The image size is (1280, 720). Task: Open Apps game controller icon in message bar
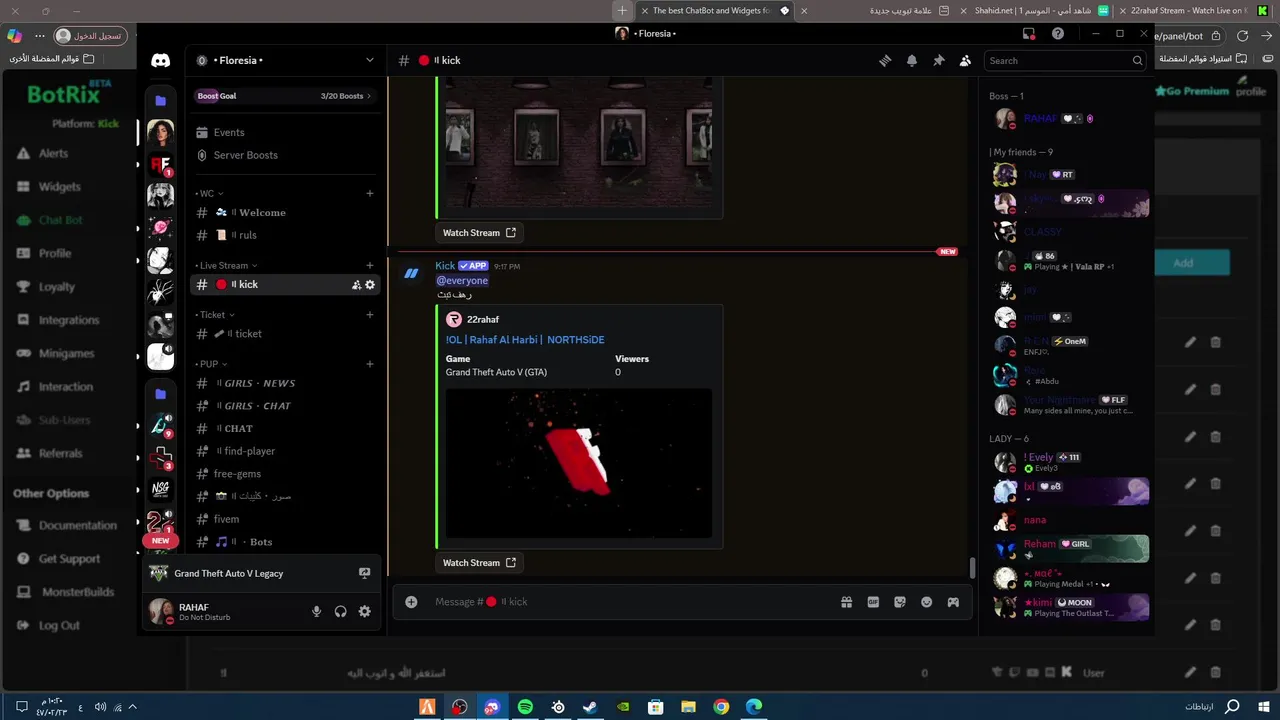pos(954,602)
